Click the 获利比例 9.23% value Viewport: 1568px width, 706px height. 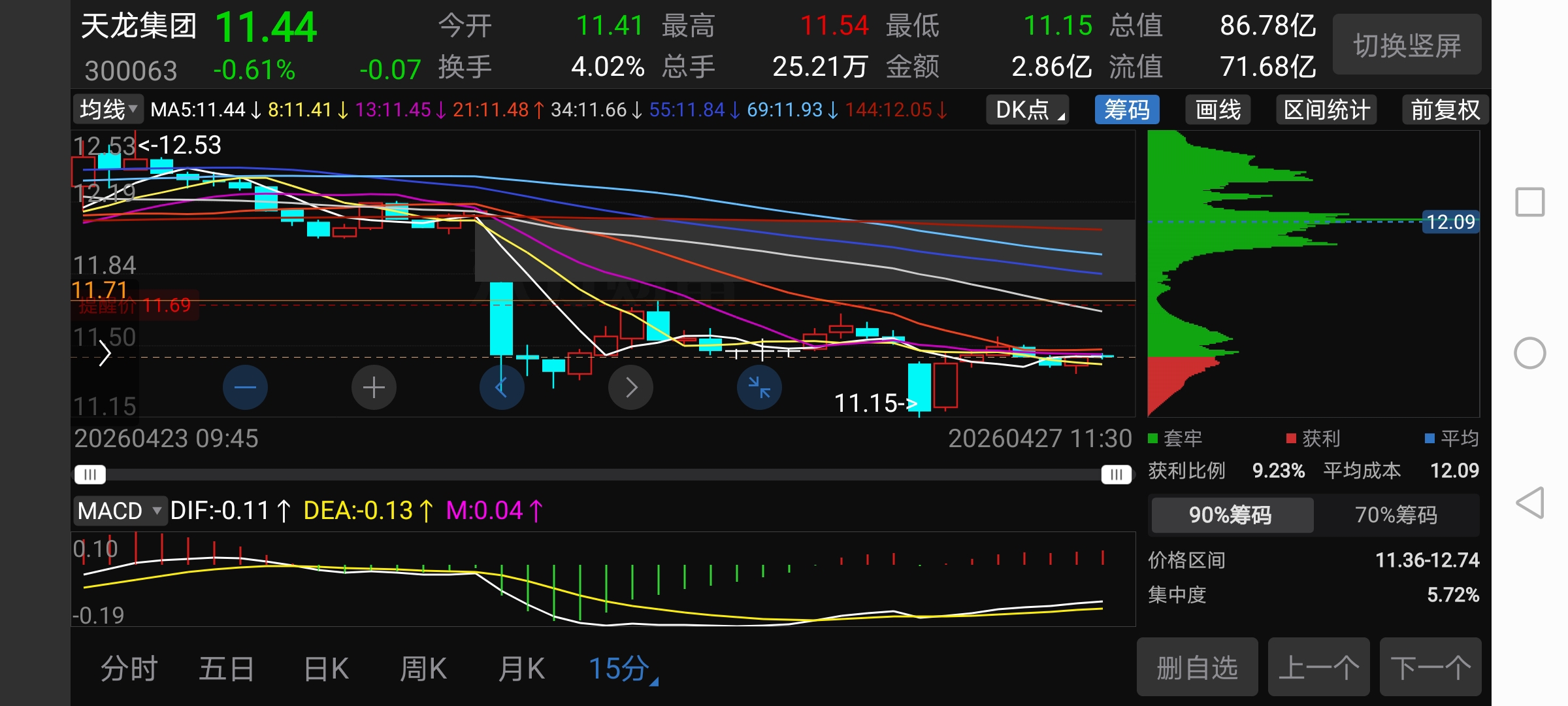pos(1279,471)
